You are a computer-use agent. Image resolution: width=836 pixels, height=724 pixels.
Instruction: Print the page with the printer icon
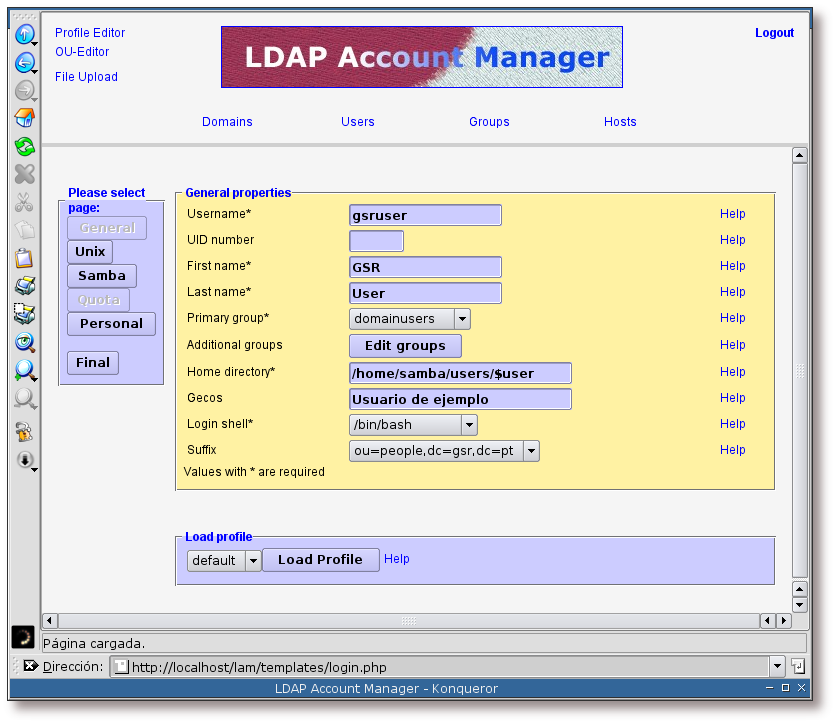tap(24, 286)
